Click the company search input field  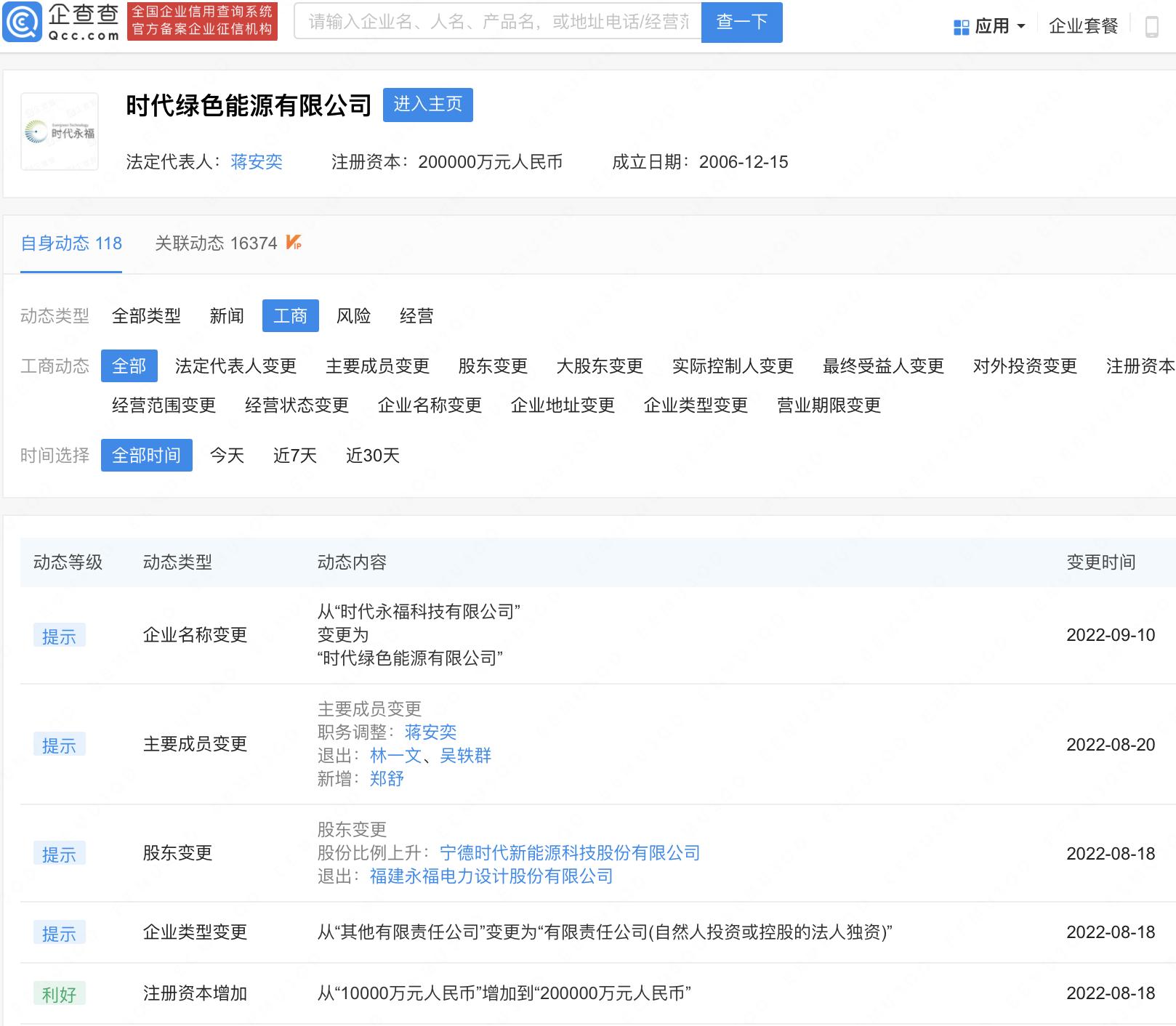point(498,22)
